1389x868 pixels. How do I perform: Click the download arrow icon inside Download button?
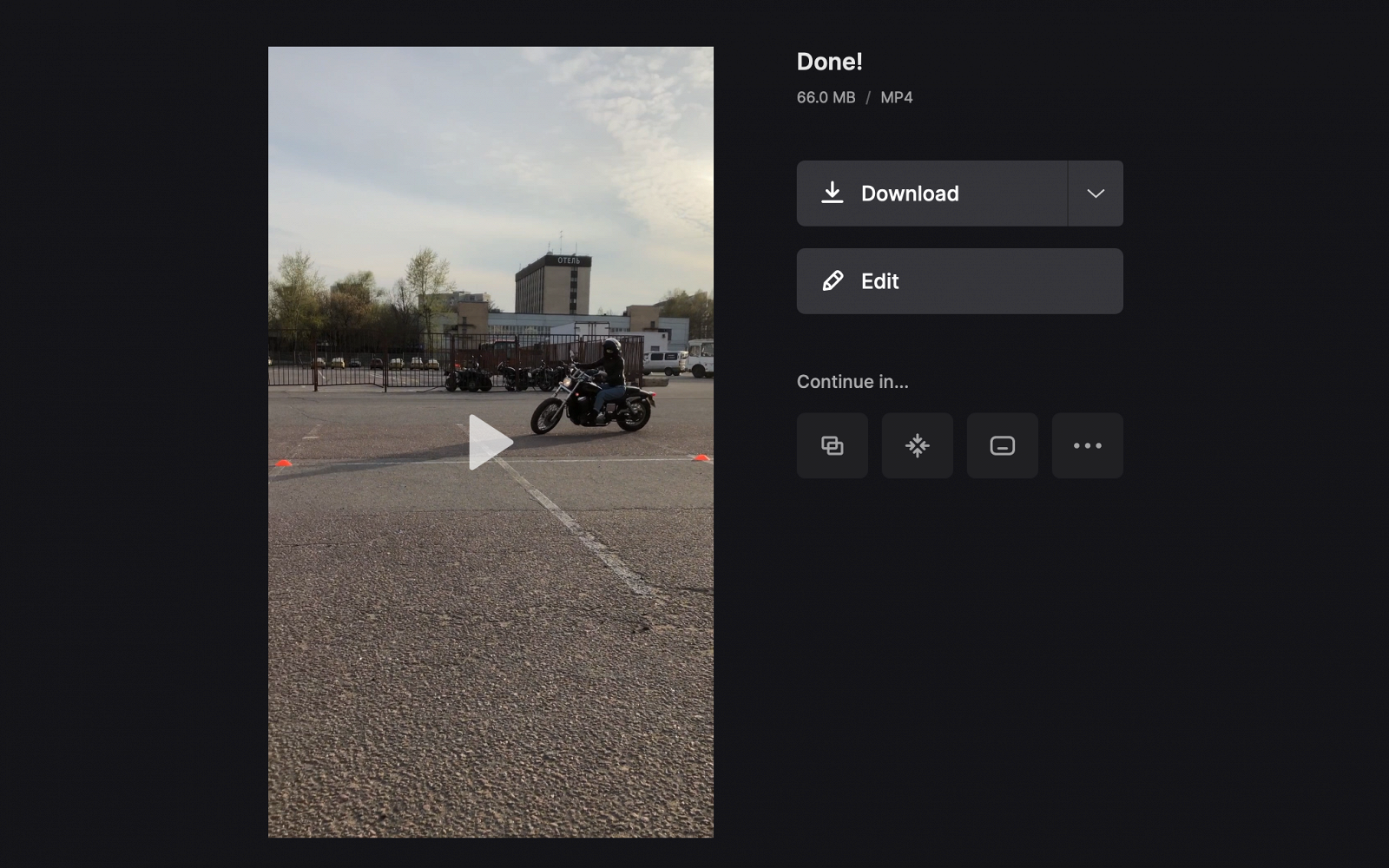[833, 193]
